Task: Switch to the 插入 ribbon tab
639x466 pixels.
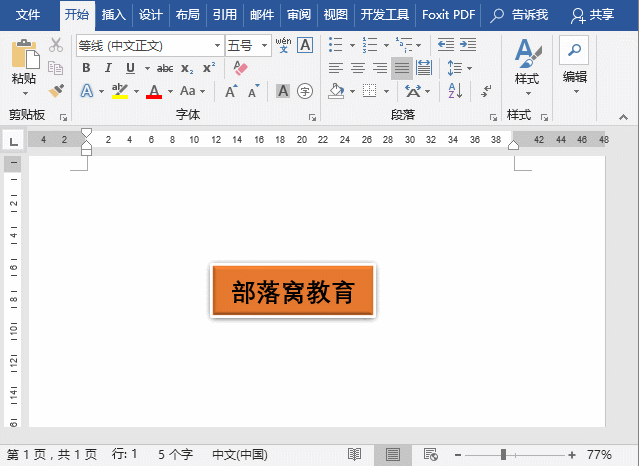Action: point(114,15)
